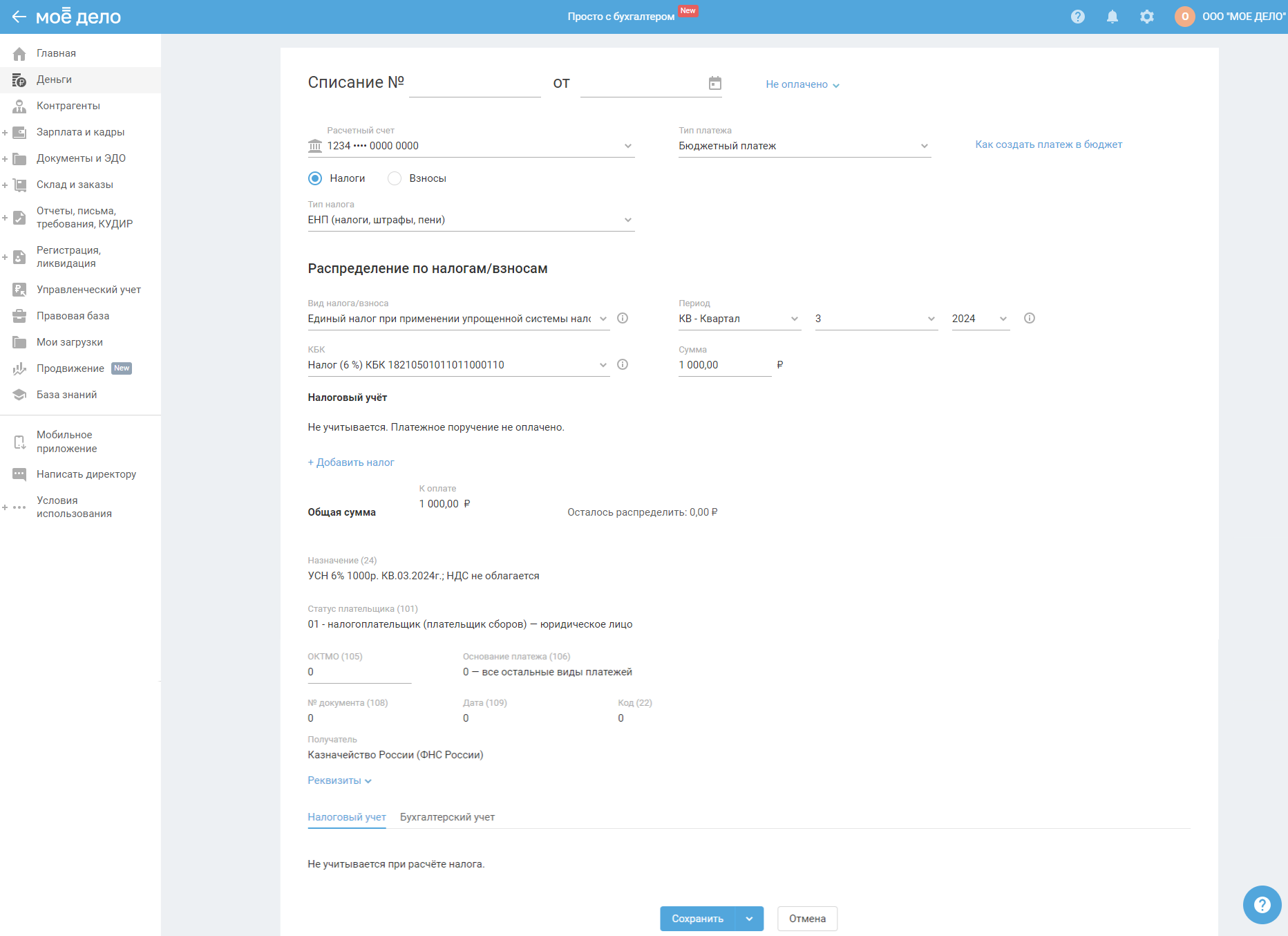Expand the Зарплата и кадры plus

tap(5, 132)
